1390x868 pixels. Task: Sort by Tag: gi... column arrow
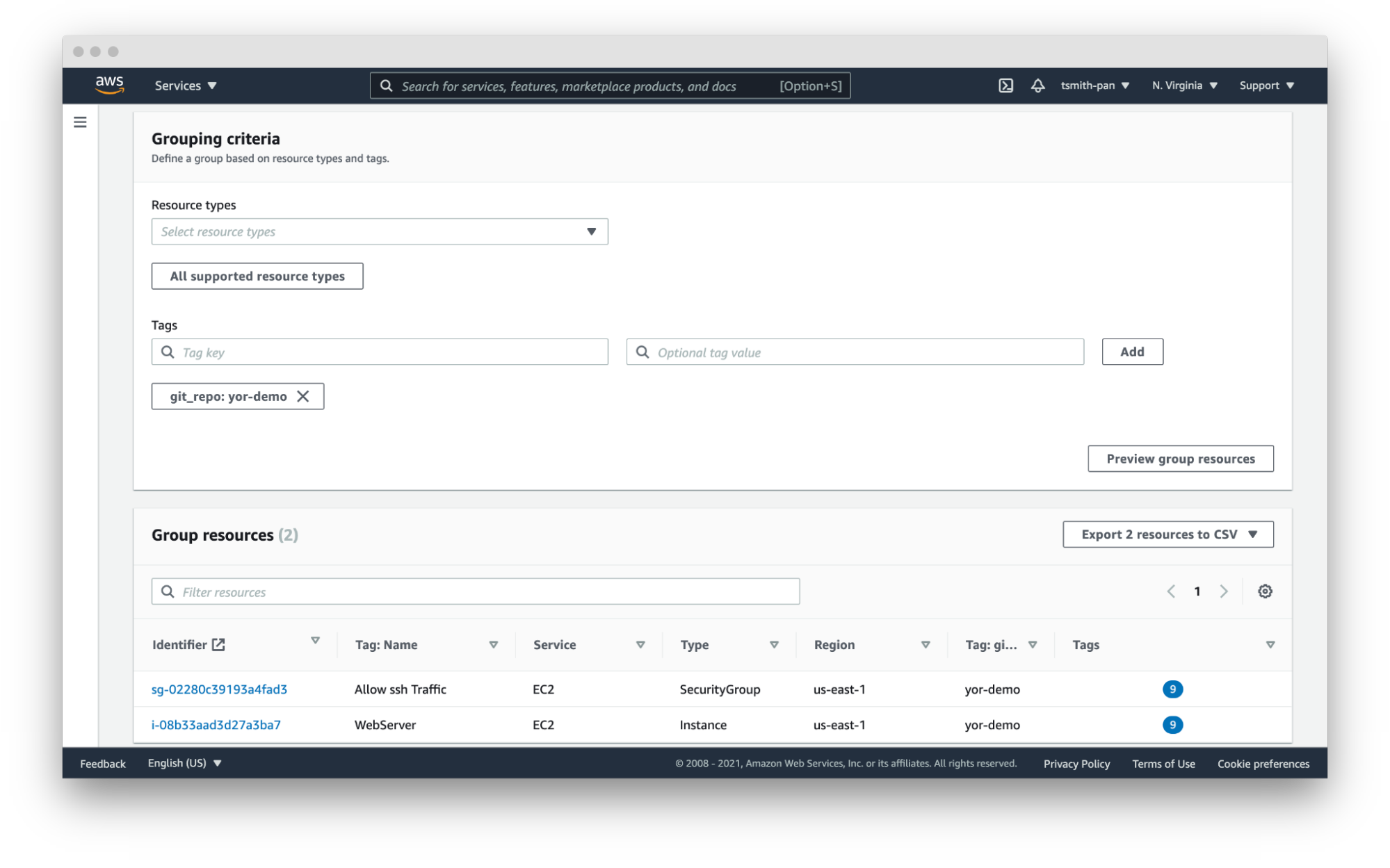(1032, 645)
